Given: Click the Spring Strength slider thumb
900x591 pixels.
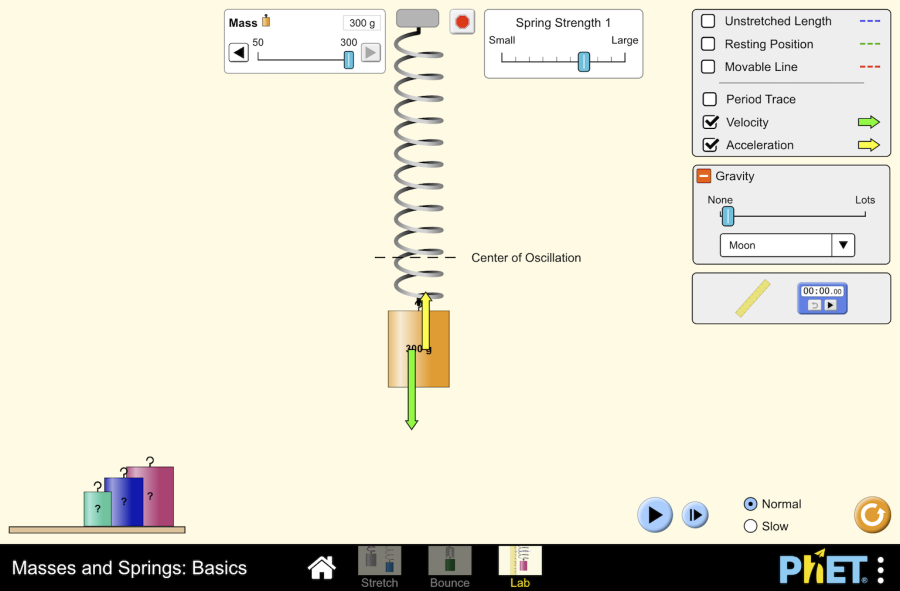Looking at the screenshot, I should click(x=583, y=62).
